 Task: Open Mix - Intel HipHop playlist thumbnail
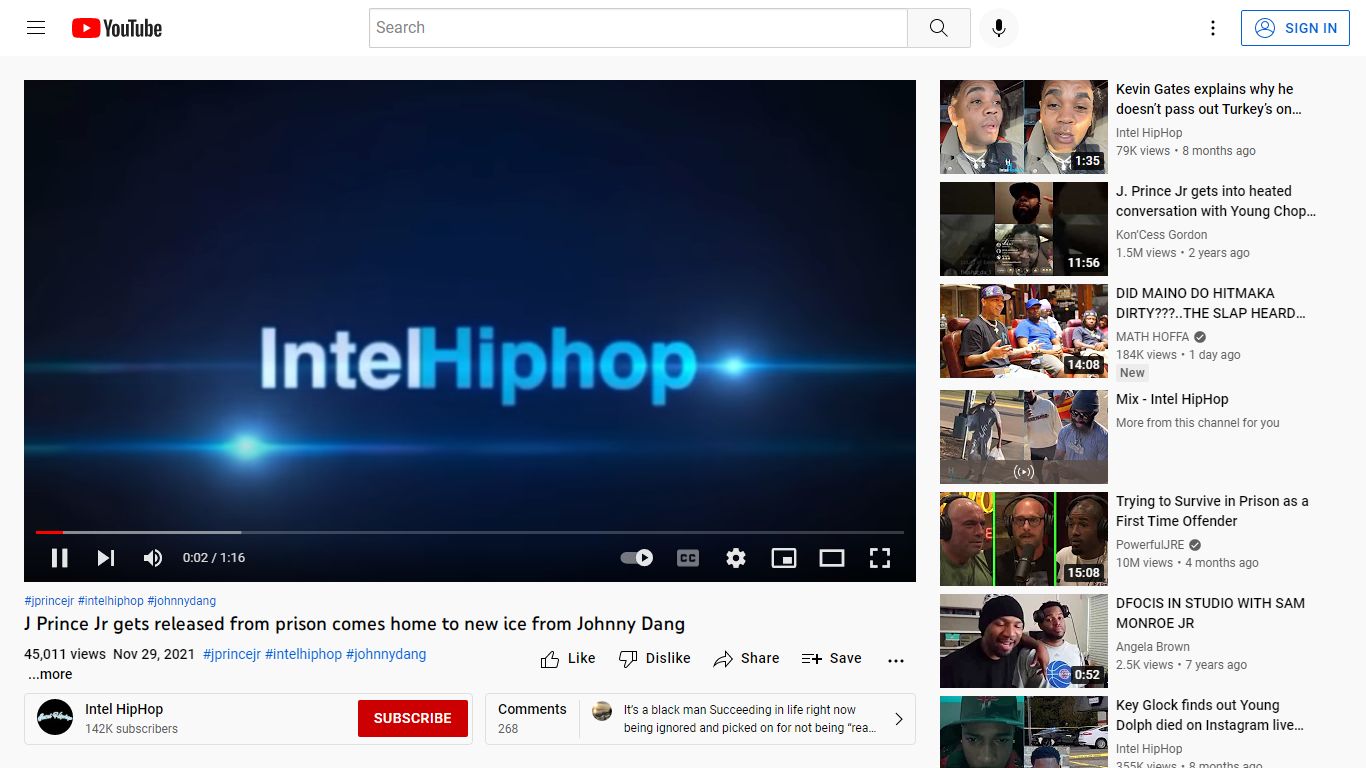point(1024,437)
